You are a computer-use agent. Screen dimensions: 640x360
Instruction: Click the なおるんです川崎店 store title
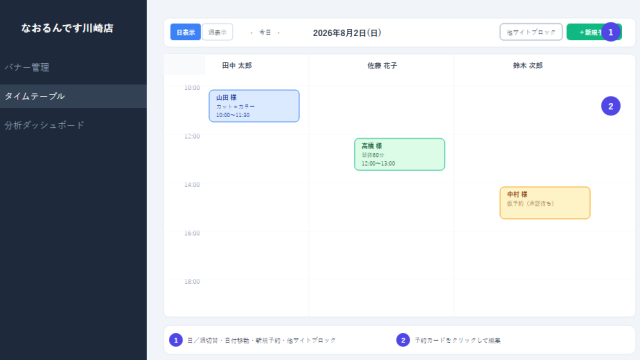click(67, 28)
